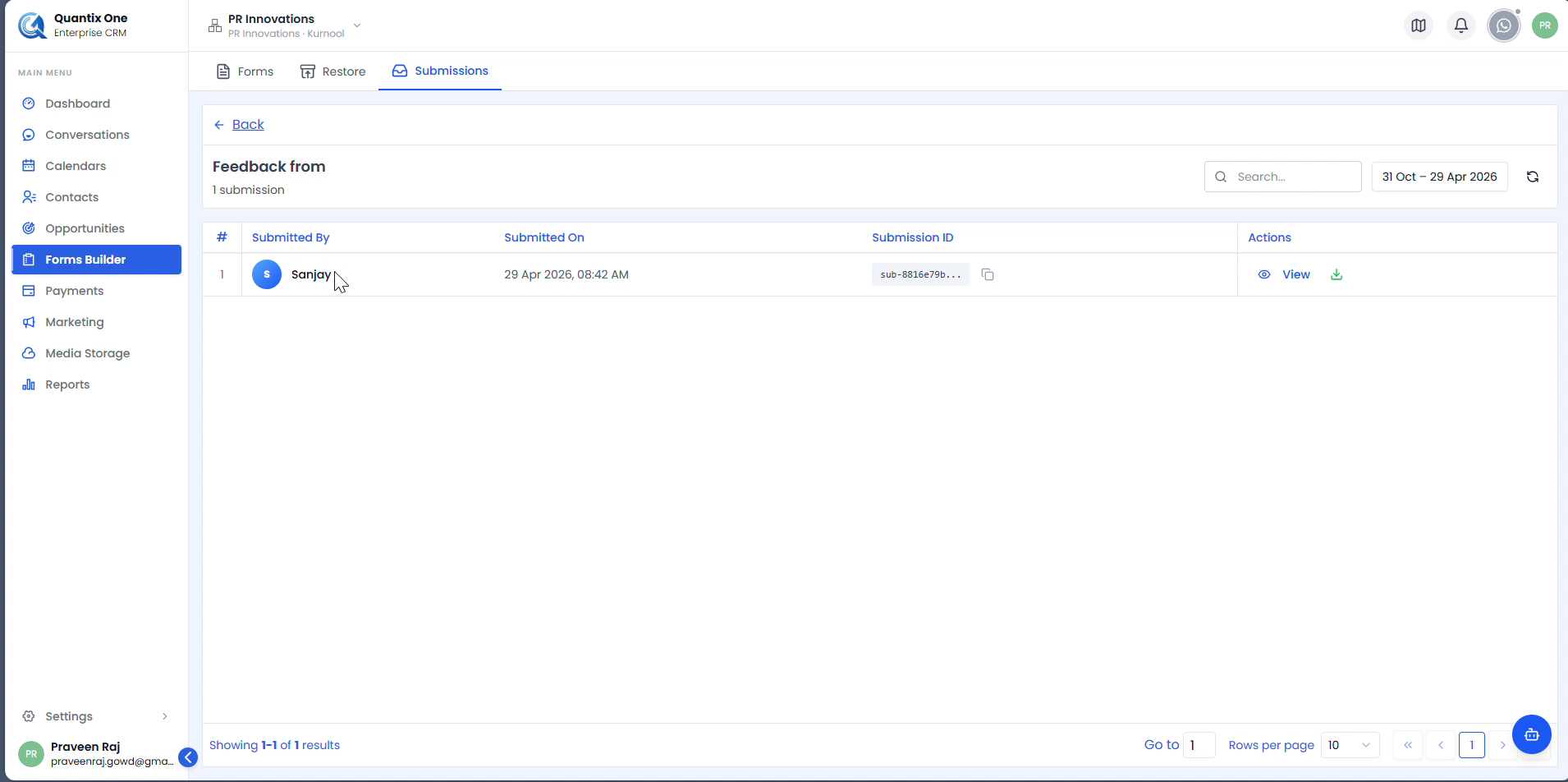The height and width of the screenshot is (782, 1568).
Task: Go to next page
Action: pos(1502,745)
